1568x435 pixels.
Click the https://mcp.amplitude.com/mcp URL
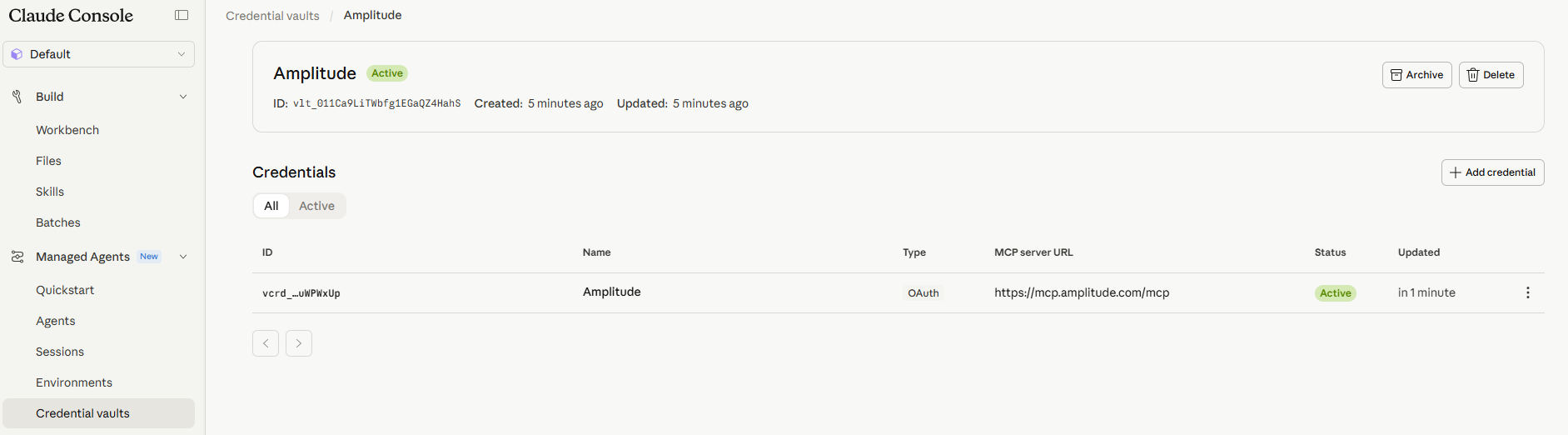(x=1082, y=292)
